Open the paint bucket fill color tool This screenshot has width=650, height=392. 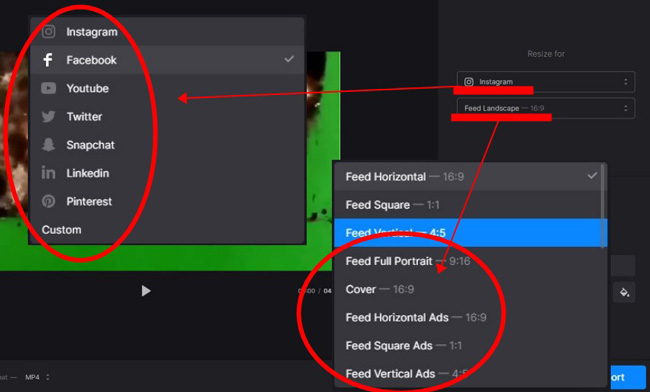point(624,292)
